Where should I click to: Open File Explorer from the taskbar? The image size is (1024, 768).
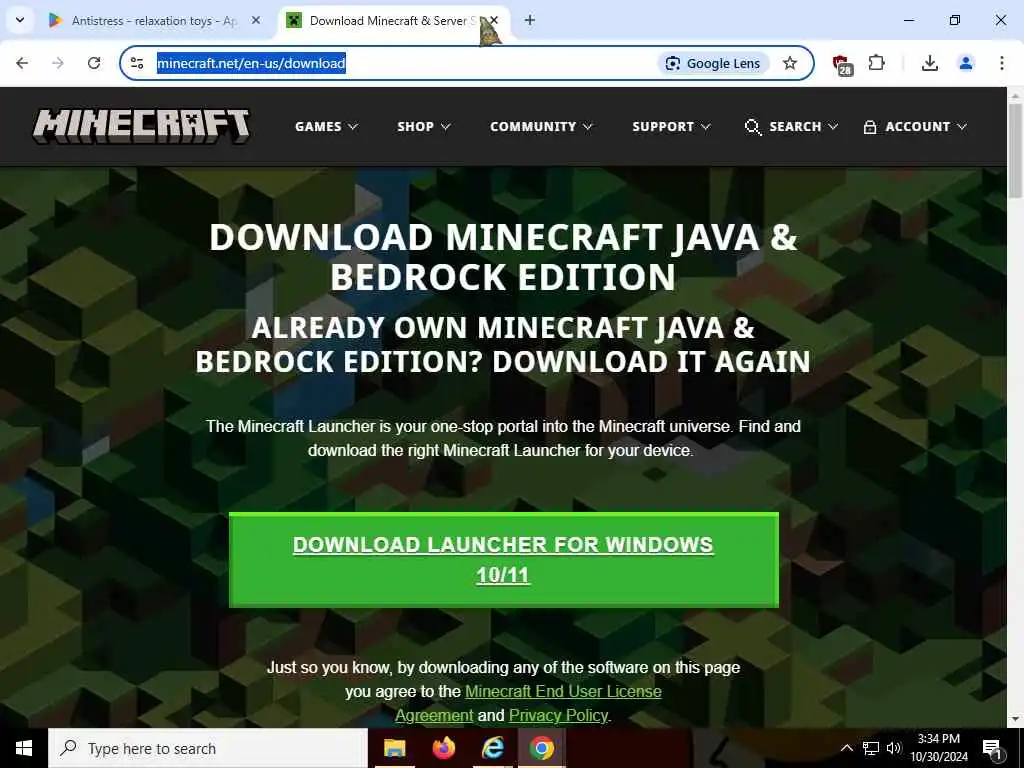click(x=394, y=748)
